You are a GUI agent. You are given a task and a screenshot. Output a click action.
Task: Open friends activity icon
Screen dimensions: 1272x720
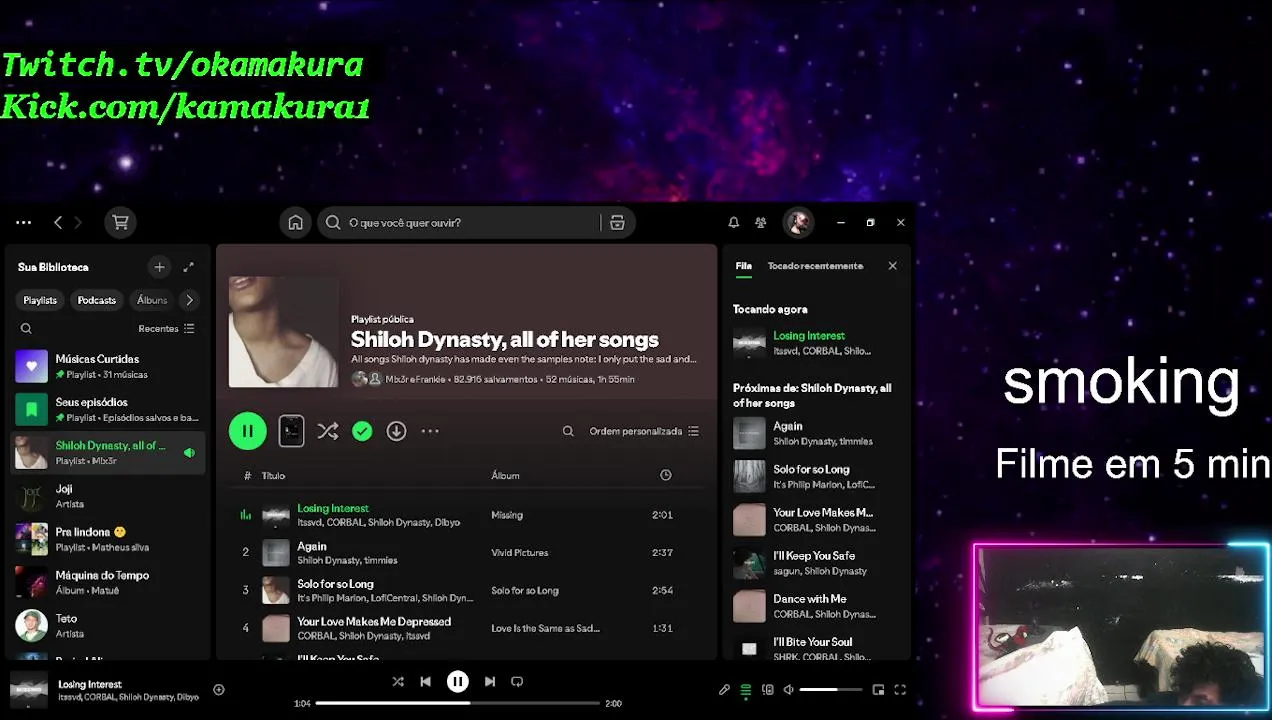(x=761, y=223)
